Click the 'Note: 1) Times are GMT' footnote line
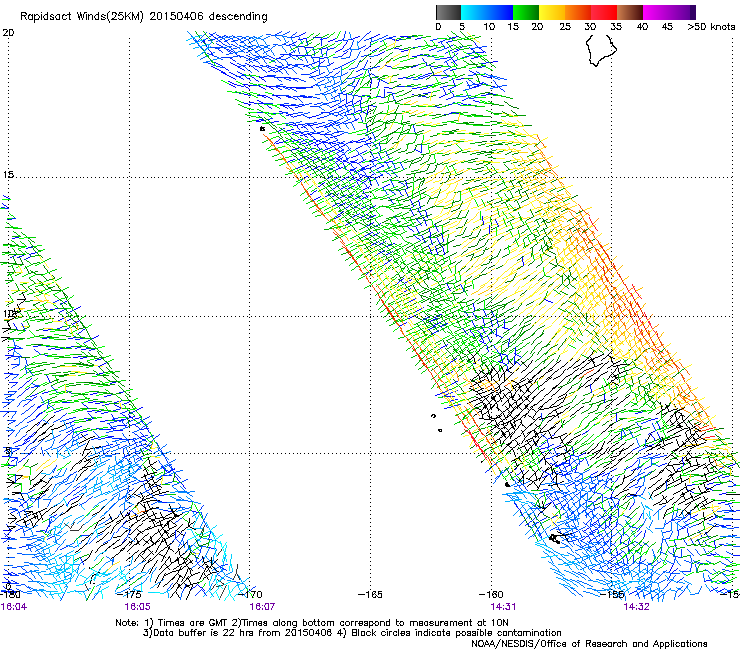Screen dimensions: 740x650 [312, 623]
